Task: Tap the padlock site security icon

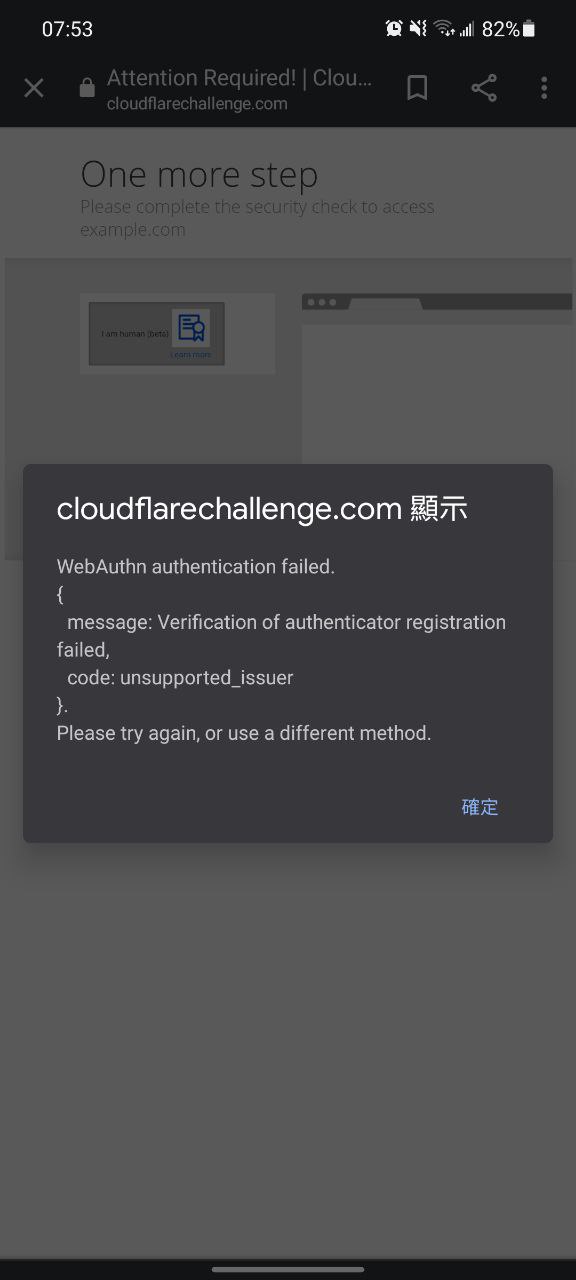Action: pyautogui.click(x=87, y=88)
